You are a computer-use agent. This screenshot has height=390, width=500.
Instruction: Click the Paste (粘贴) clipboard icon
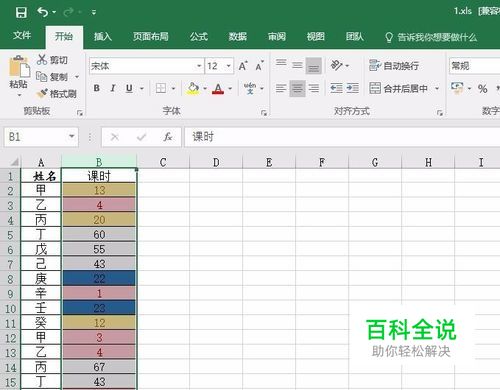coord(19,66)
